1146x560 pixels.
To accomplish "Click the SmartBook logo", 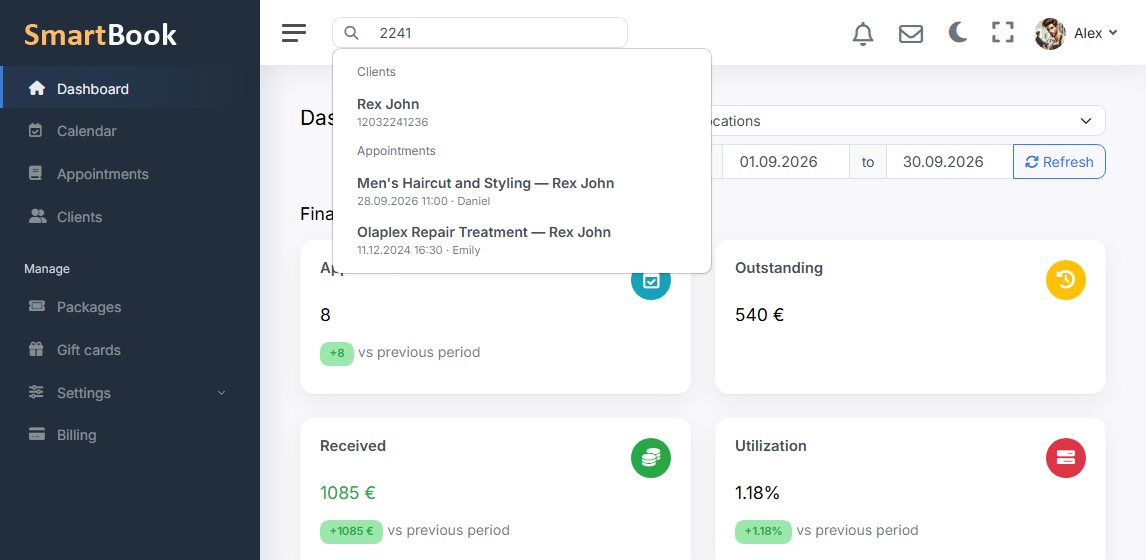I will [x=100, y=34].
